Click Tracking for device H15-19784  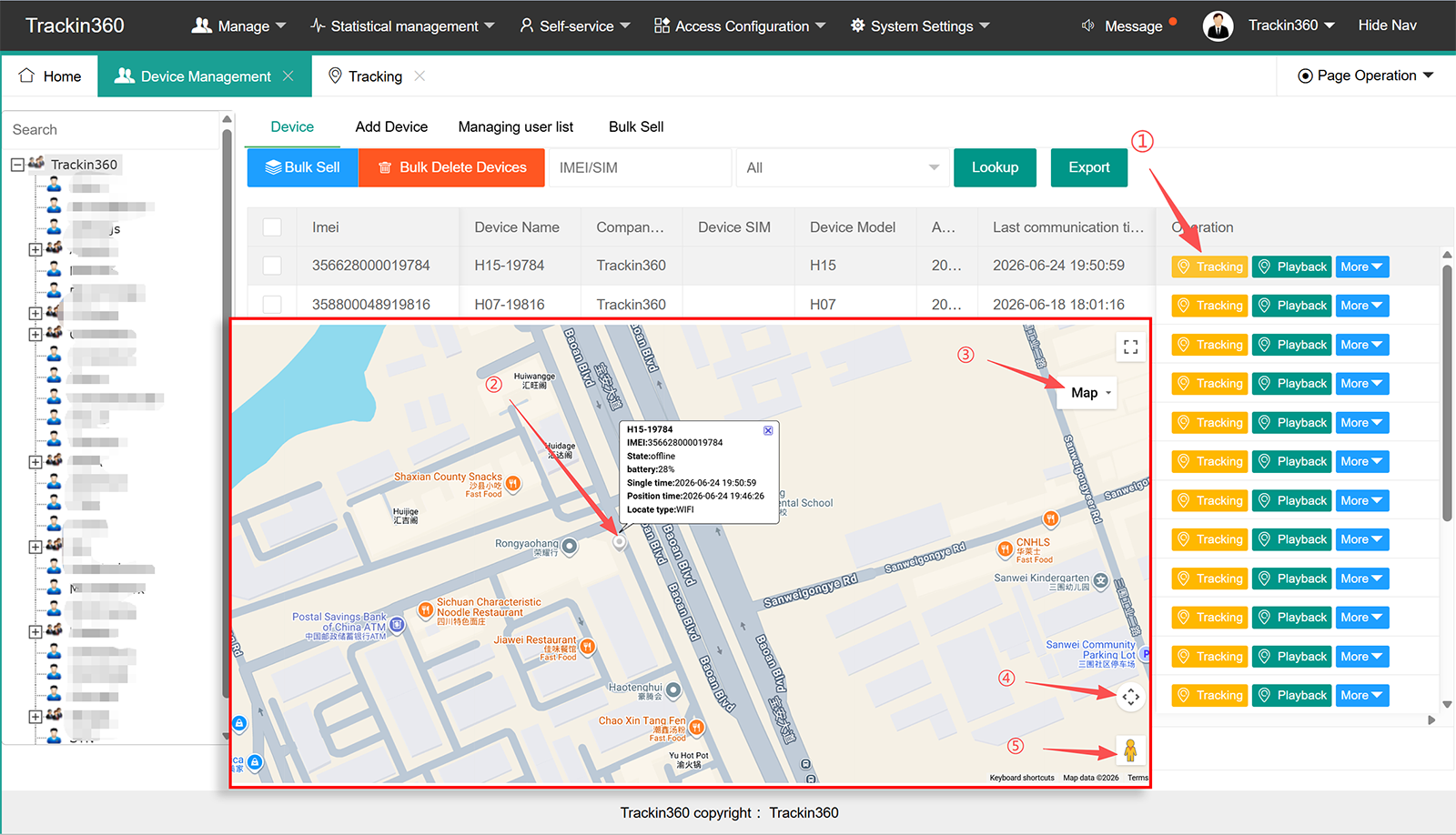(1209, 267)
